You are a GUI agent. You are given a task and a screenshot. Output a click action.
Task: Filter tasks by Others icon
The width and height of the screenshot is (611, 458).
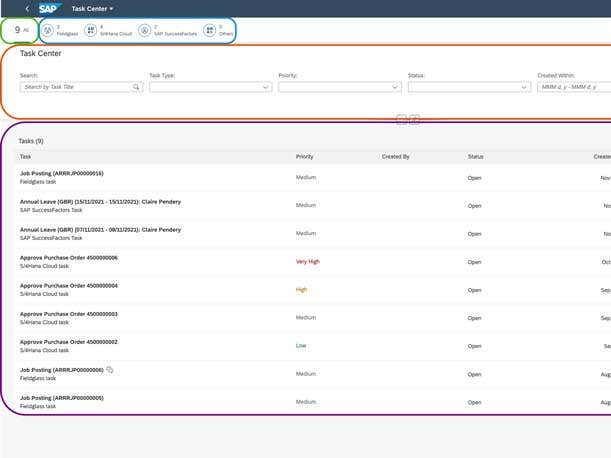click(x=209, y=31)
